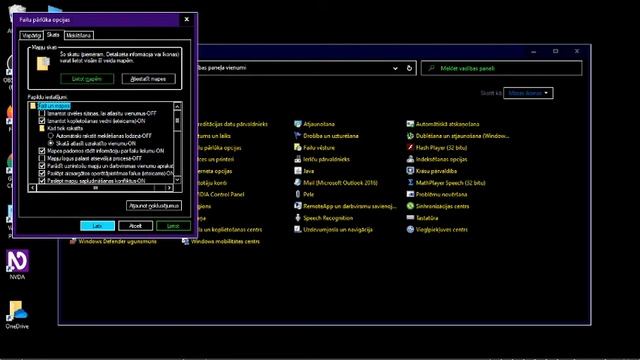The height and width of the screenshot is (360, 640).
Task: Select 'Kad tiek rakstīts' tree node
Action: (65, 128)
